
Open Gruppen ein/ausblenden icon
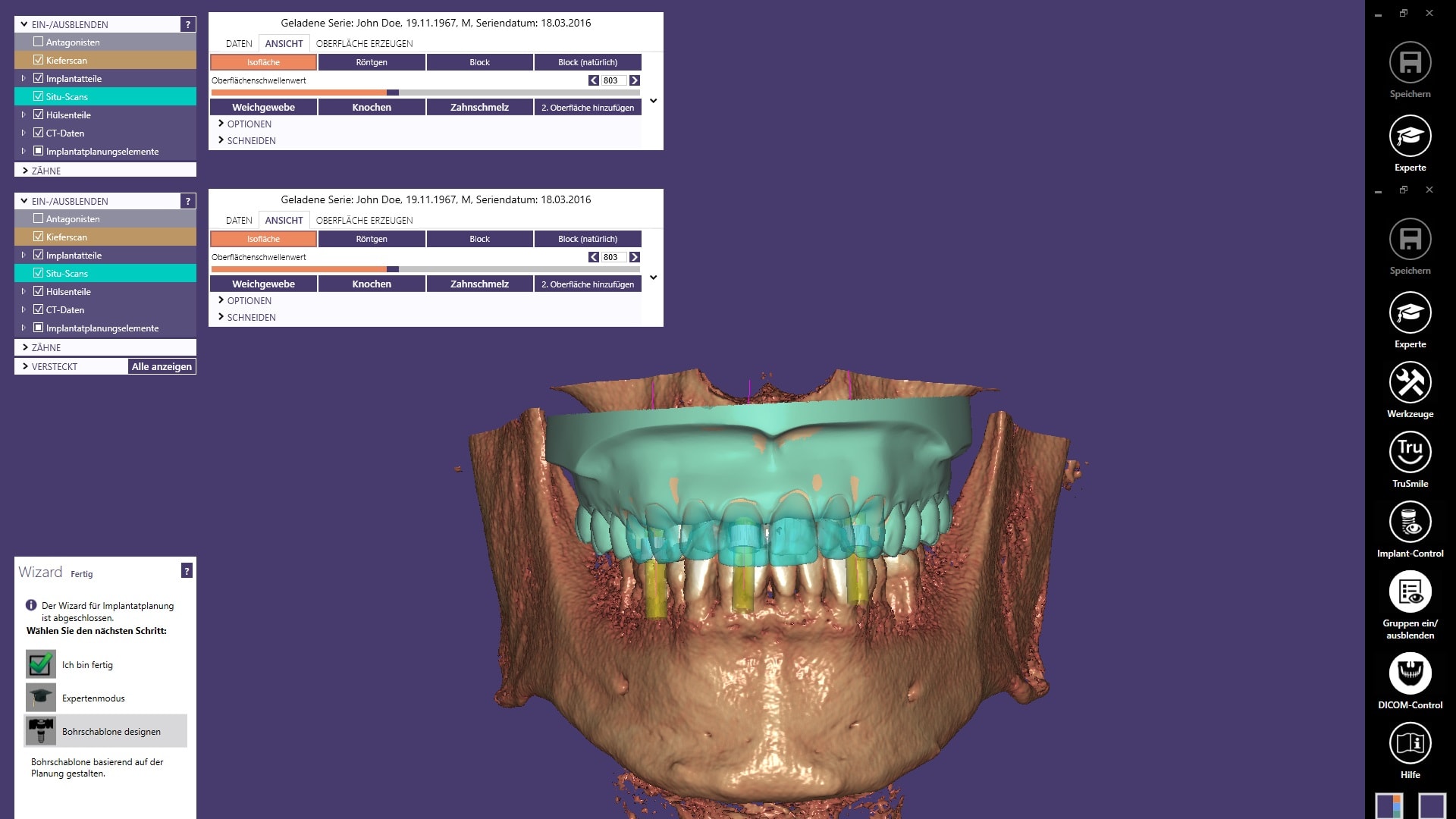(x=1410, y=591)
